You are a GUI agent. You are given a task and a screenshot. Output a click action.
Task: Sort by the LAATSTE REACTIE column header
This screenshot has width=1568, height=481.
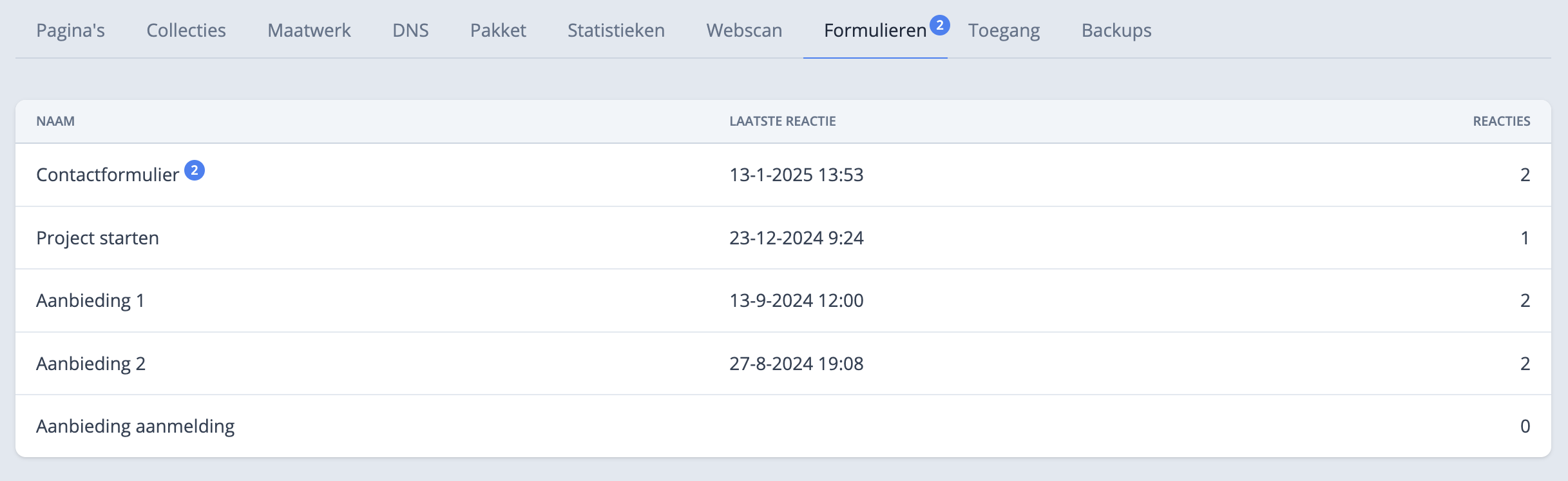783,121
